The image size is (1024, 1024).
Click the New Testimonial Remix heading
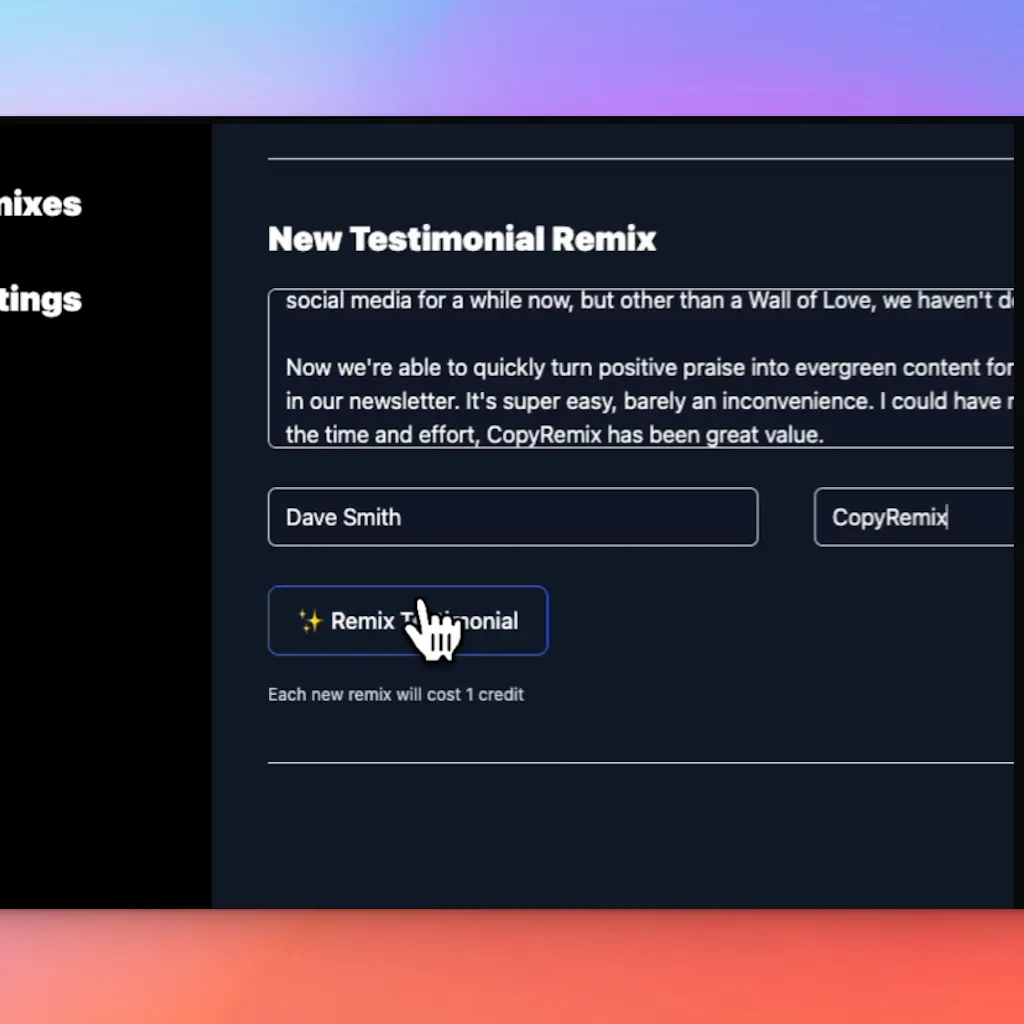click(x=462, y=239)
